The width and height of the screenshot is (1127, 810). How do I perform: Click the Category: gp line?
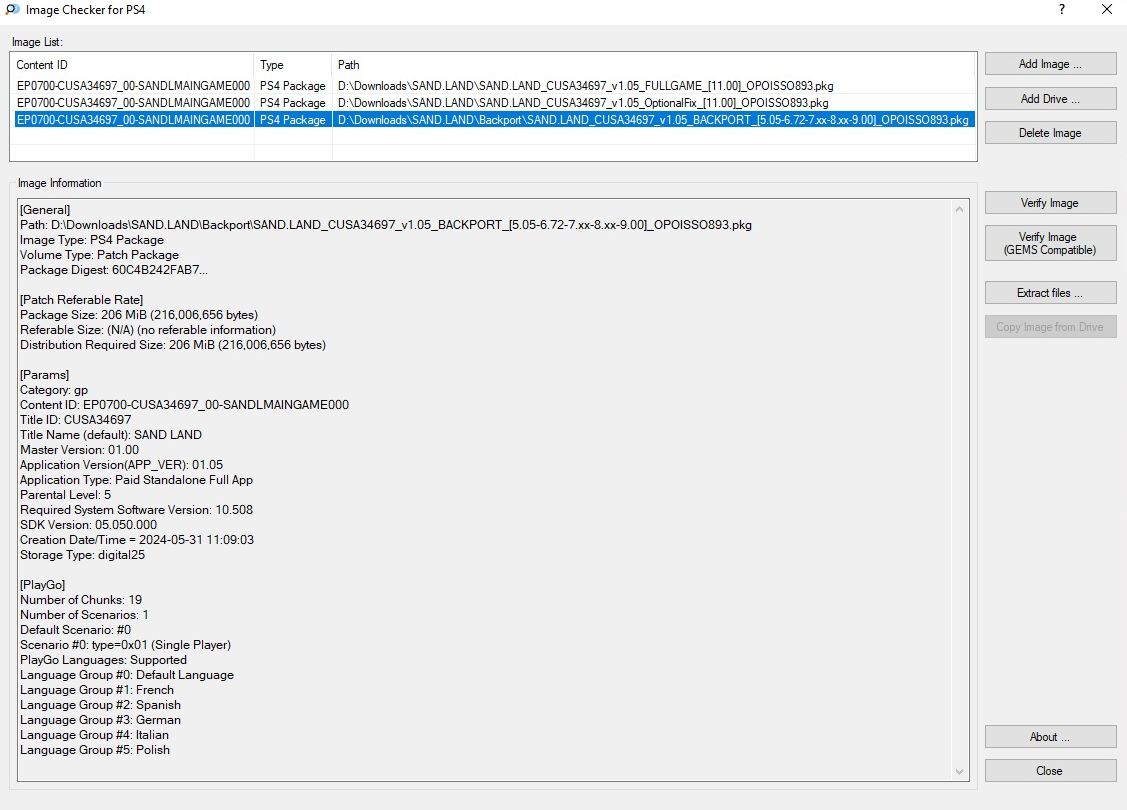54,390
